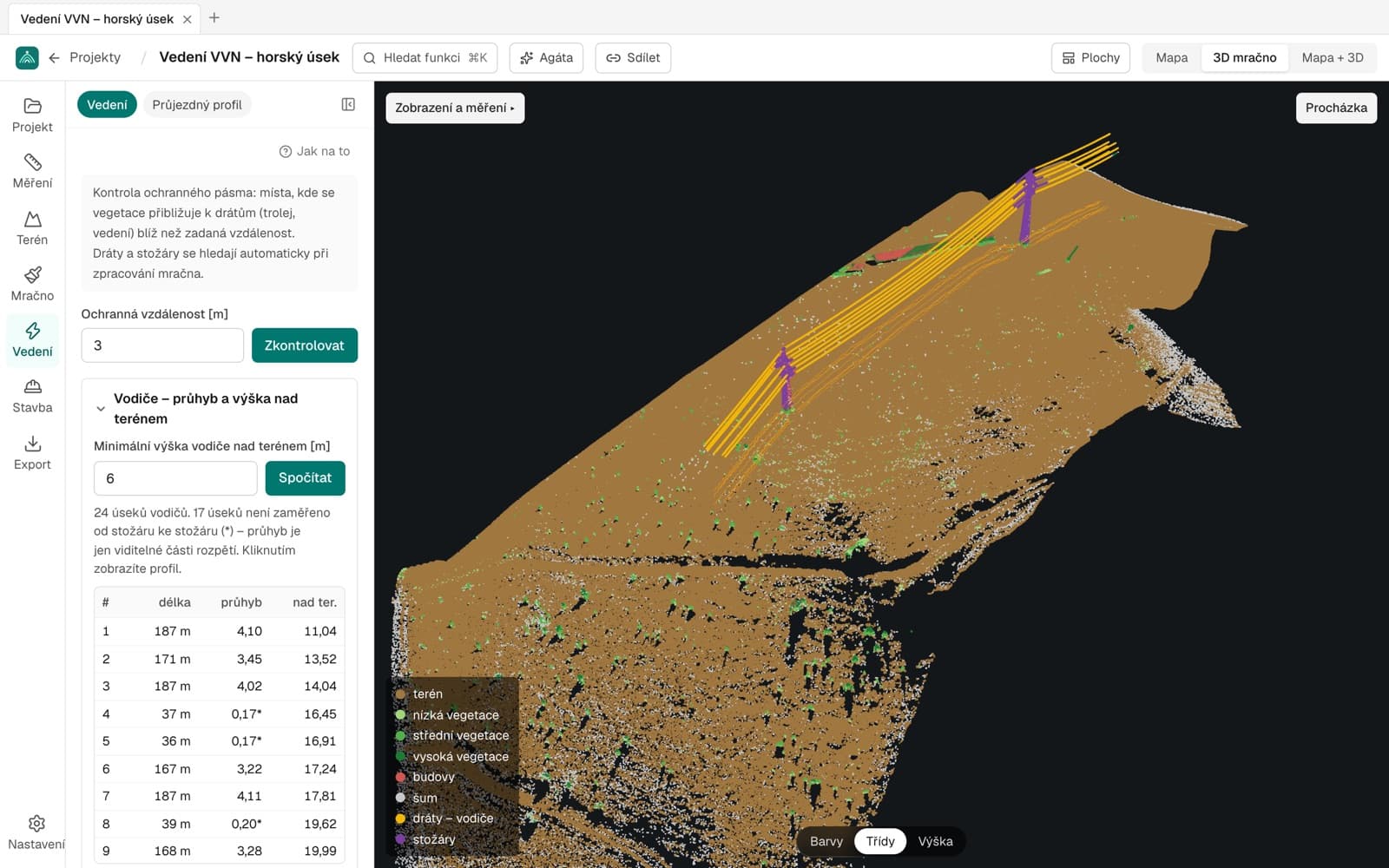Select the Měření ruler tool
Viewport: 1389px width, 868px height.
pos(32,171)
